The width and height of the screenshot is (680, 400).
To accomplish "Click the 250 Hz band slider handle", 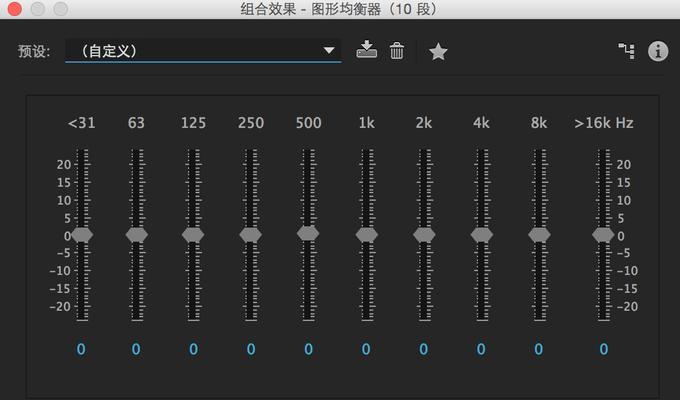I will tap(251, 235).
